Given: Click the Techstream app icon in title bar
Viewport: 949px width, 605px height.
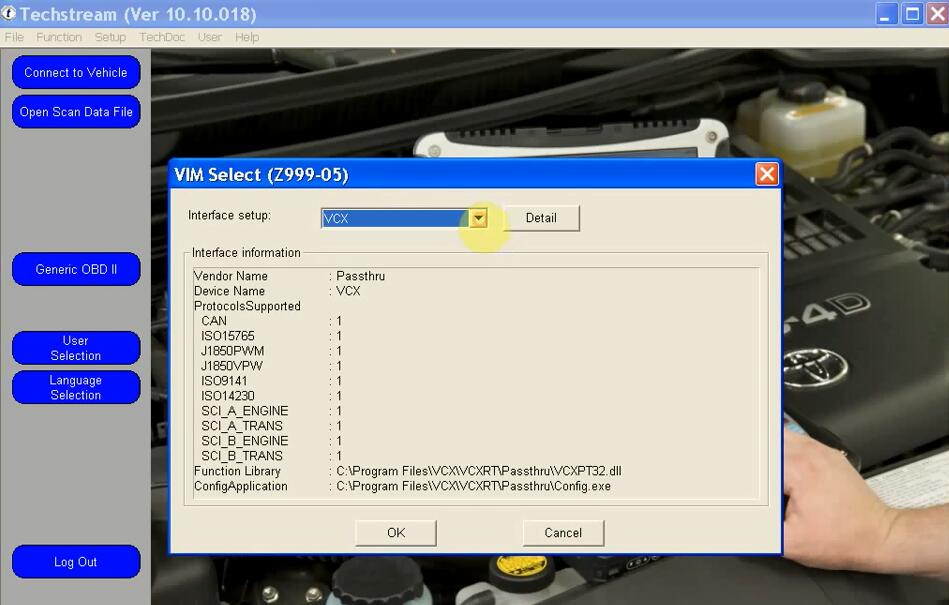Looking at the screenshot, I should click(8, 13).
